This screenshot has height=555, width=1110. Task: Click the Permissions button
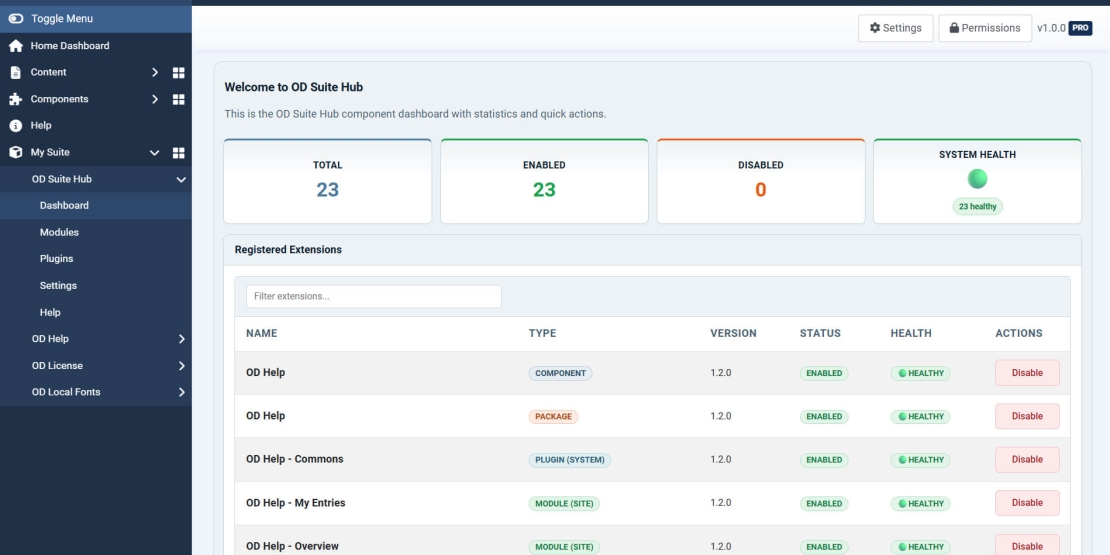coord(985,28)
